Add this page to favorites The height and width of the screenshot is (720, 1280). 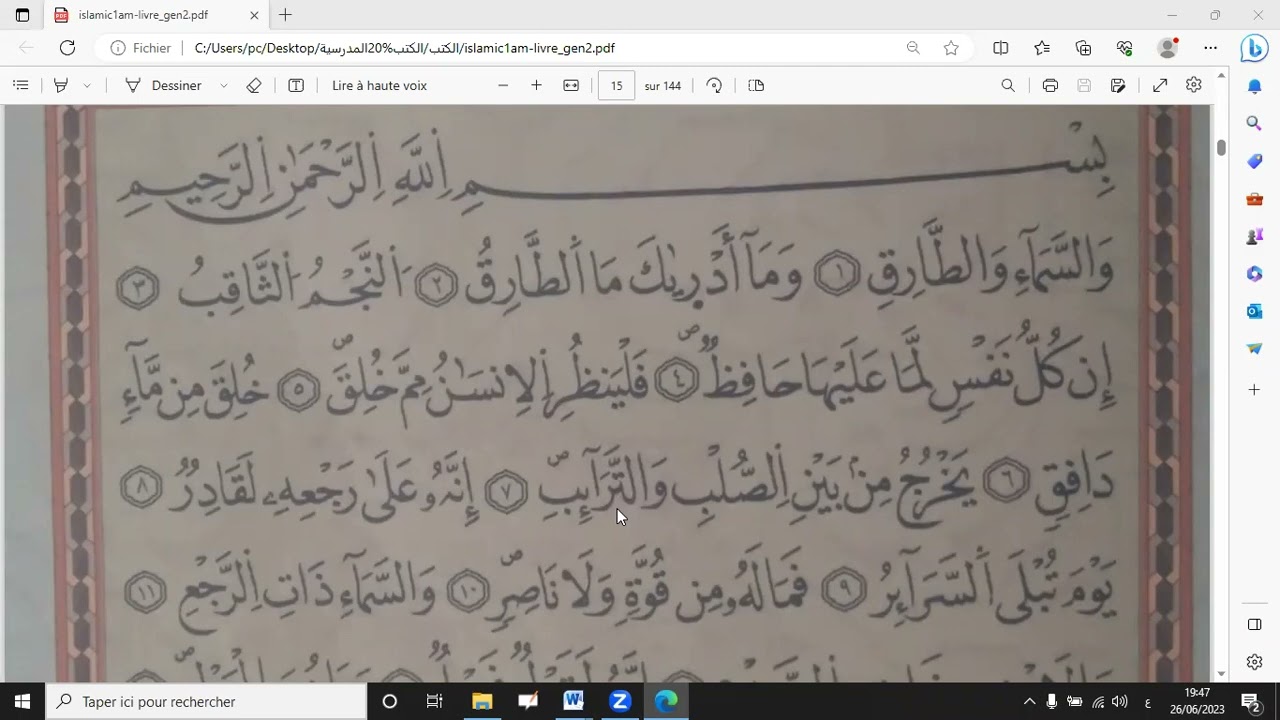951,48
